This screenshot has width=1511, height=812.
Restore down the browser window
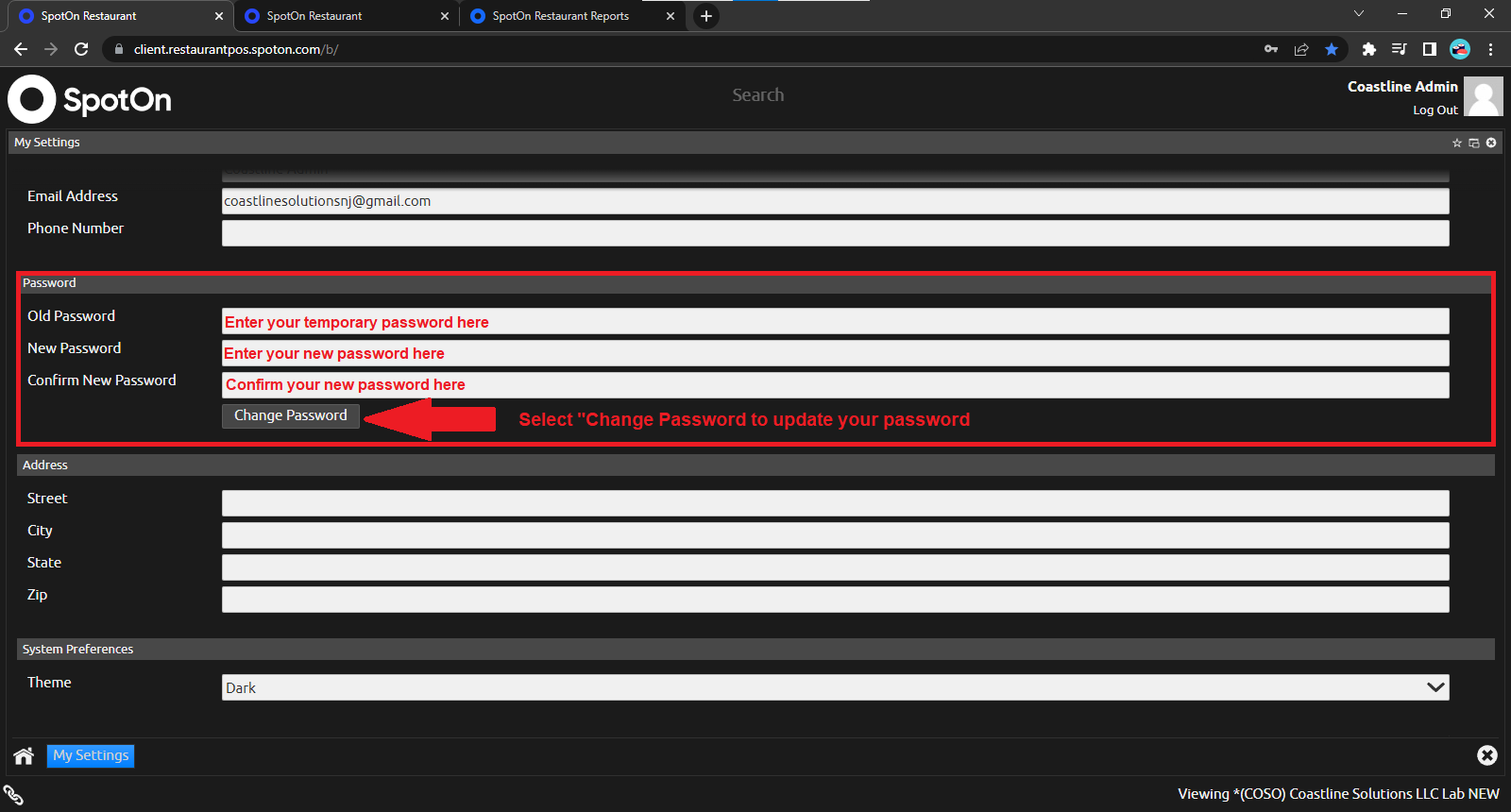1446,13
